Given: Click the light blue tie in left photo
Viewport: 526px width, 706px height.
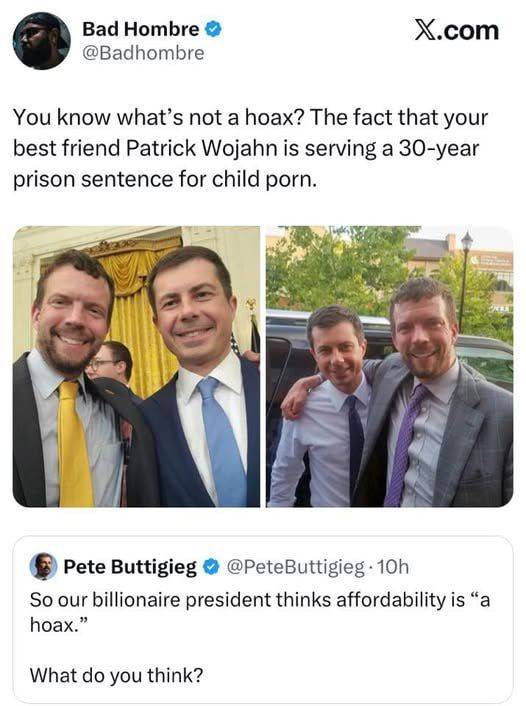Looking at the screenshot, I should click(x=222, y=441).
